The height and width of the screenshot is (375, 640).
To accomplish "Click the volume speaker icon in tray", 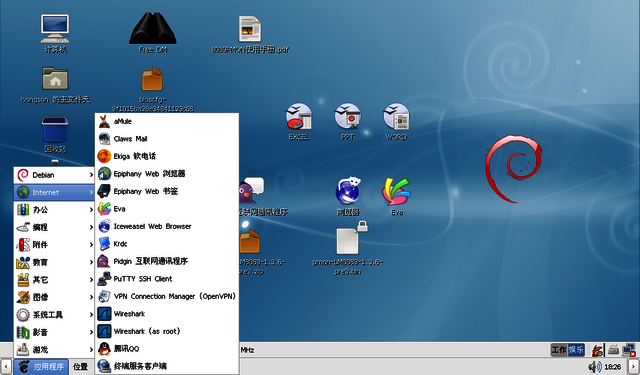I will click(x=595, y=366).
